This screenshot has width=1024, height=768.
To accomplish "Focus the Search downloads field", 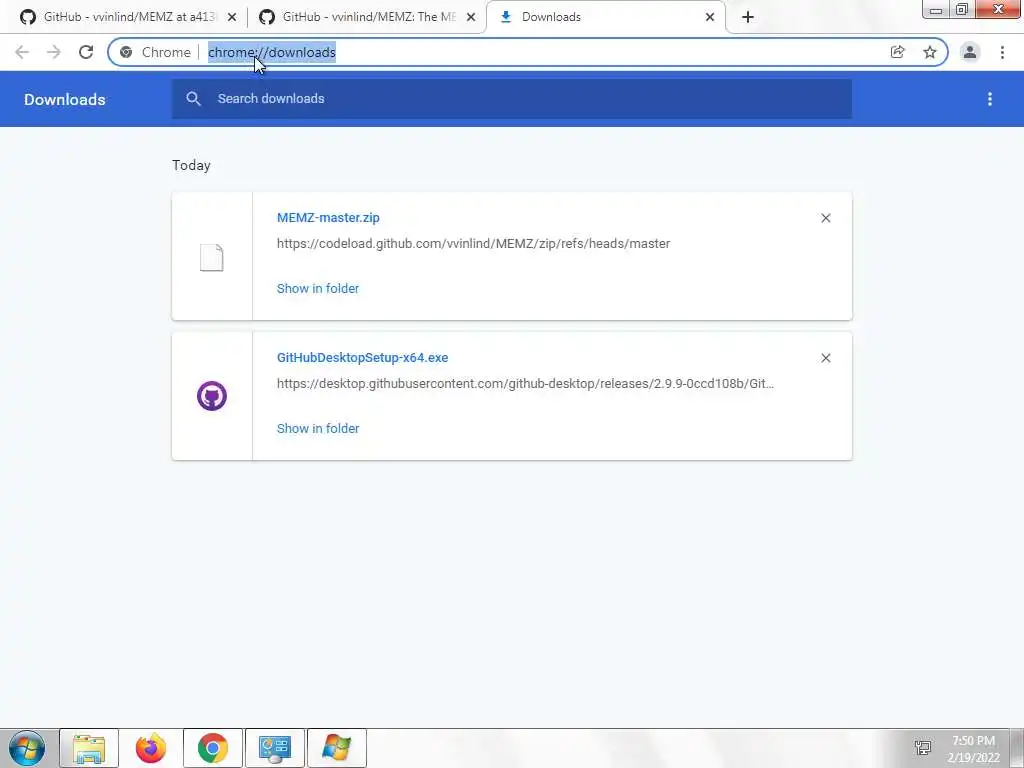I will [512, 99].
